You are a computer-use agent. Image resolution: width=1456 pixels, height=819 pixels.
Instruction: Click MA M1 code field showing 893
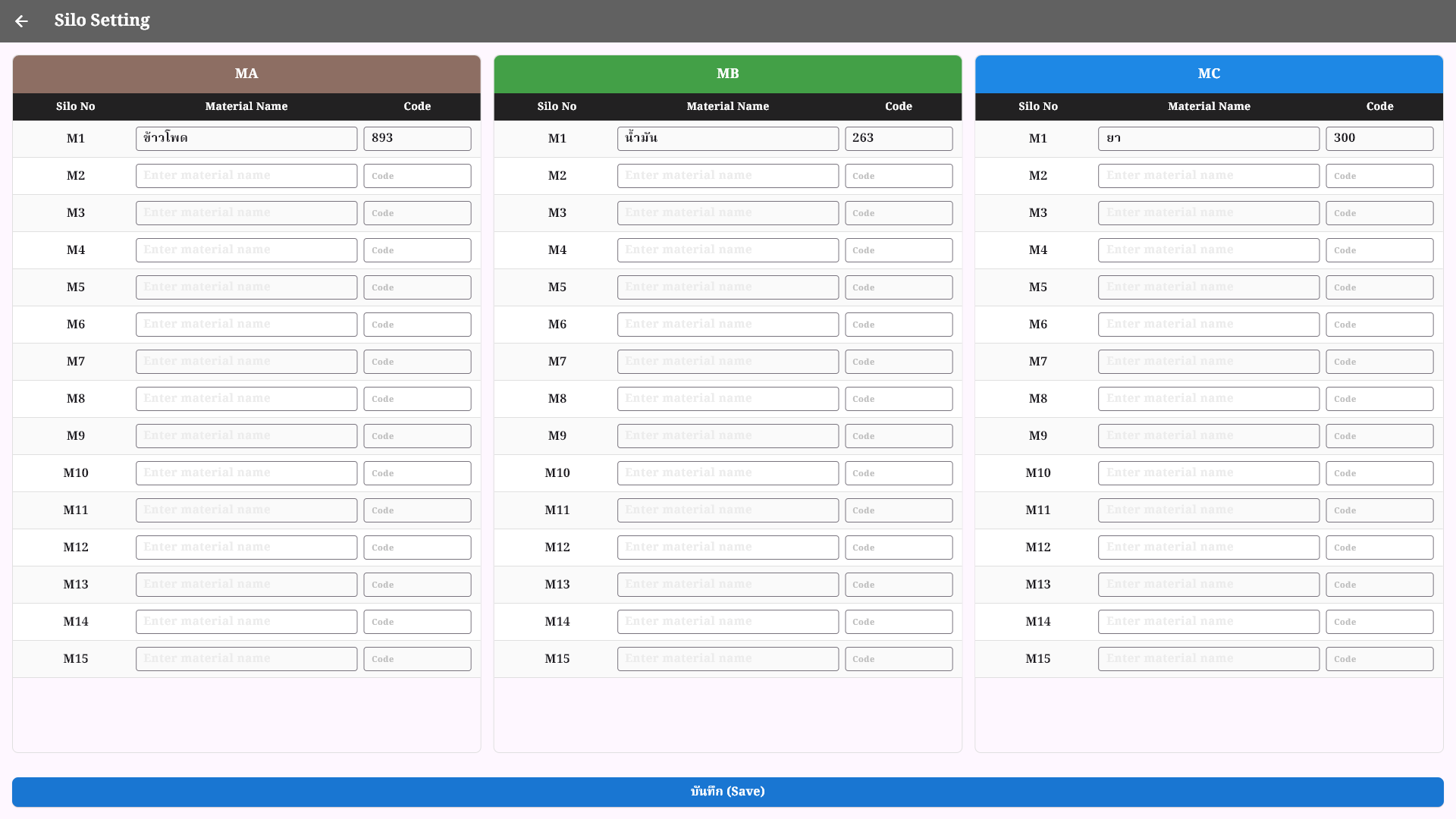coord(417,138)
